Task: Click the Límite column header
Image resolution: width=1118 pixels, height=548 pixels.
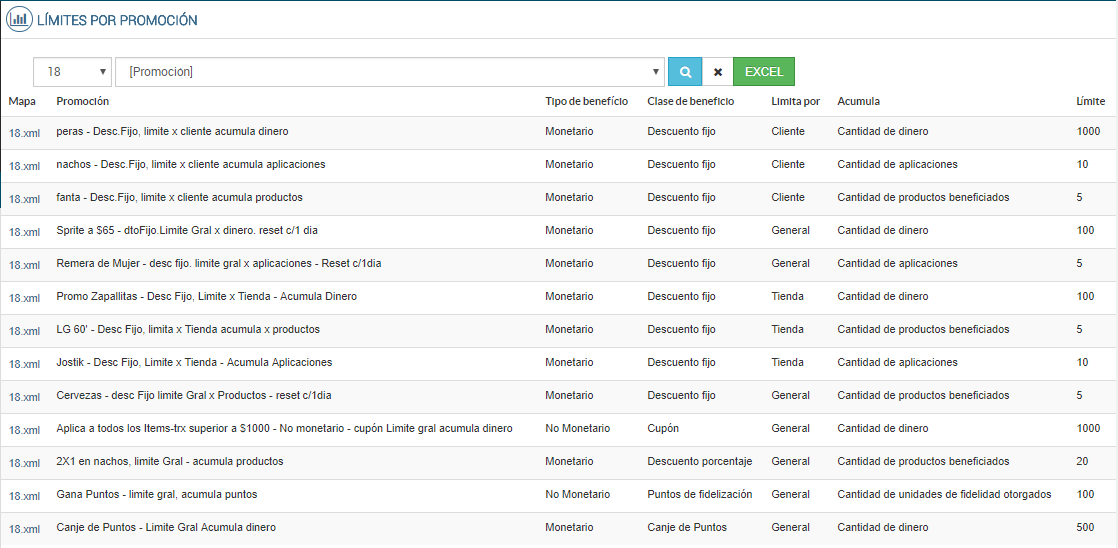Action: (x=1090, y=101)
